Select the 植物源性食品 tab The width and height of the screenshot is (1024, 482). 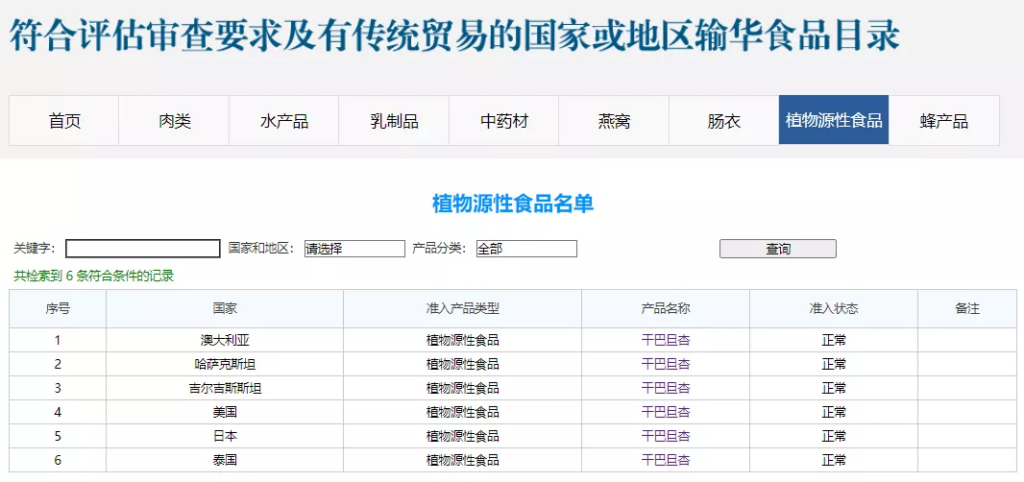pos(833,121)
